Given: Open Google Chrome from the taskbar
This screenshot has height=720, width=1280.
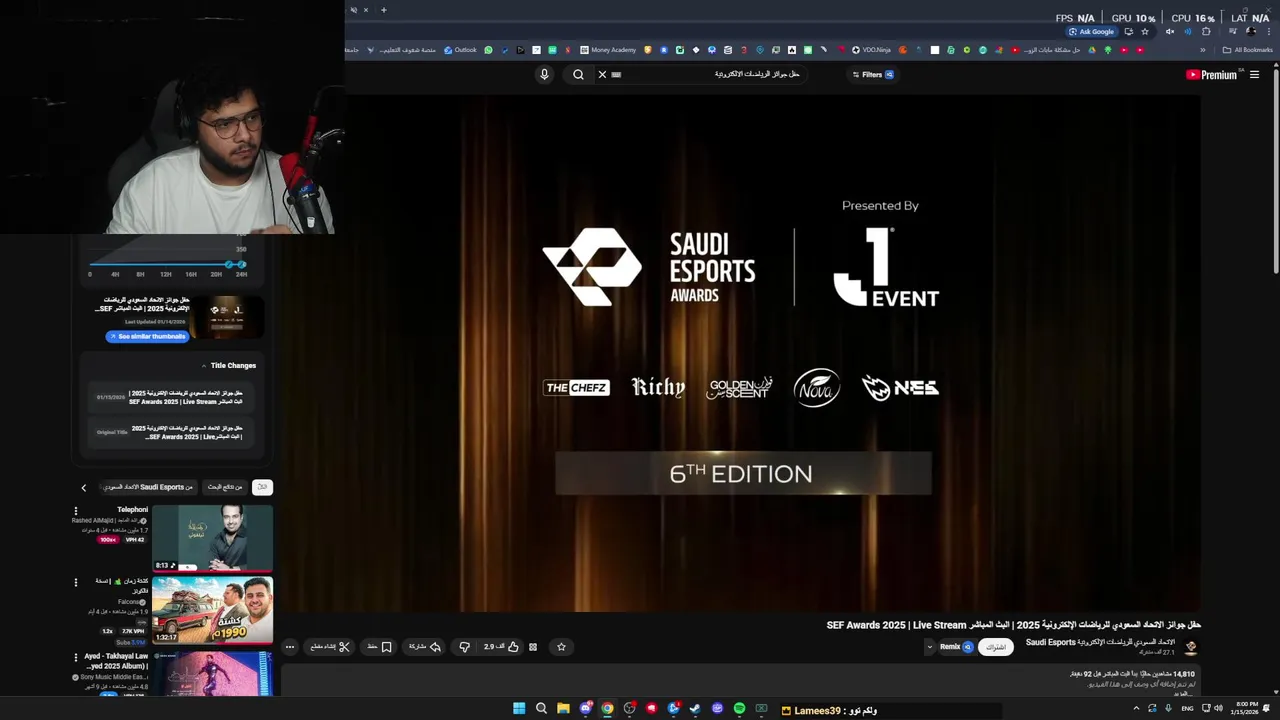Looking at the screenshot, I should tap(607, 709).
